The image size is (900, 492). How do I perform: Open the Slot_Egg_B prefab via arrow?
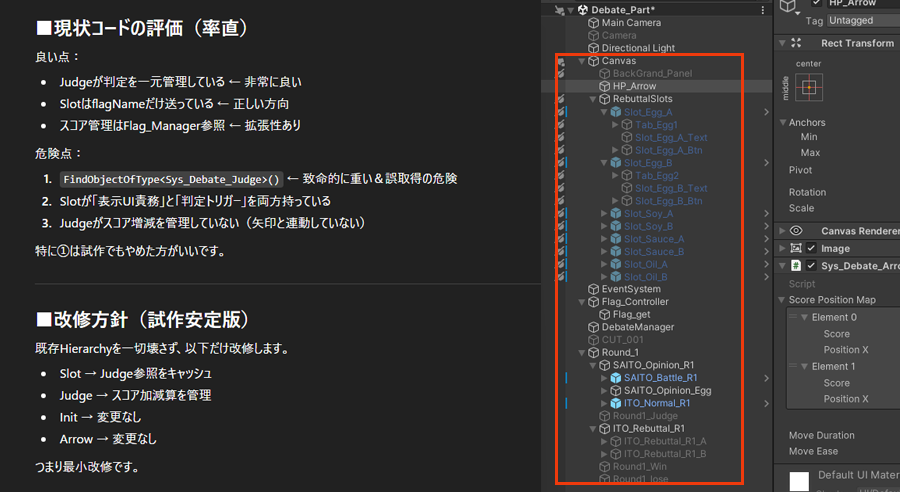pos(766,163)
